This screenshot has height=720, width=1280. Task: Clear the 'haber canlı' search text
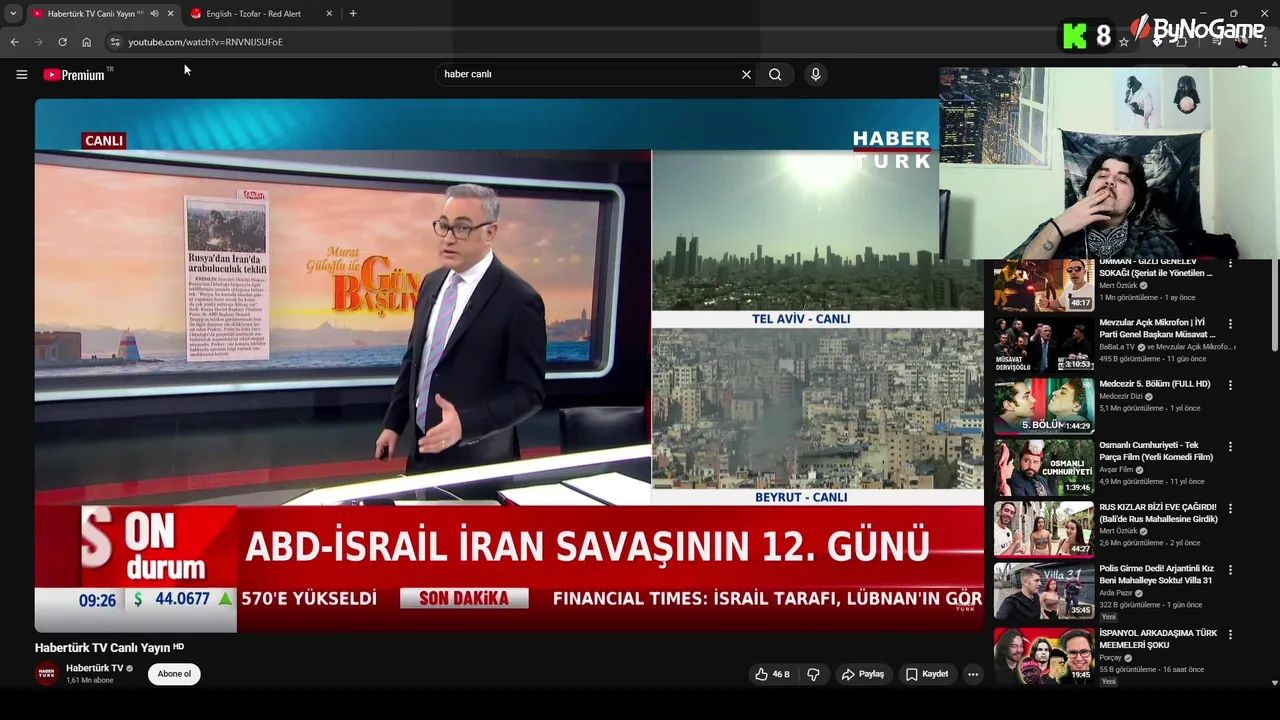pos(746,74)
